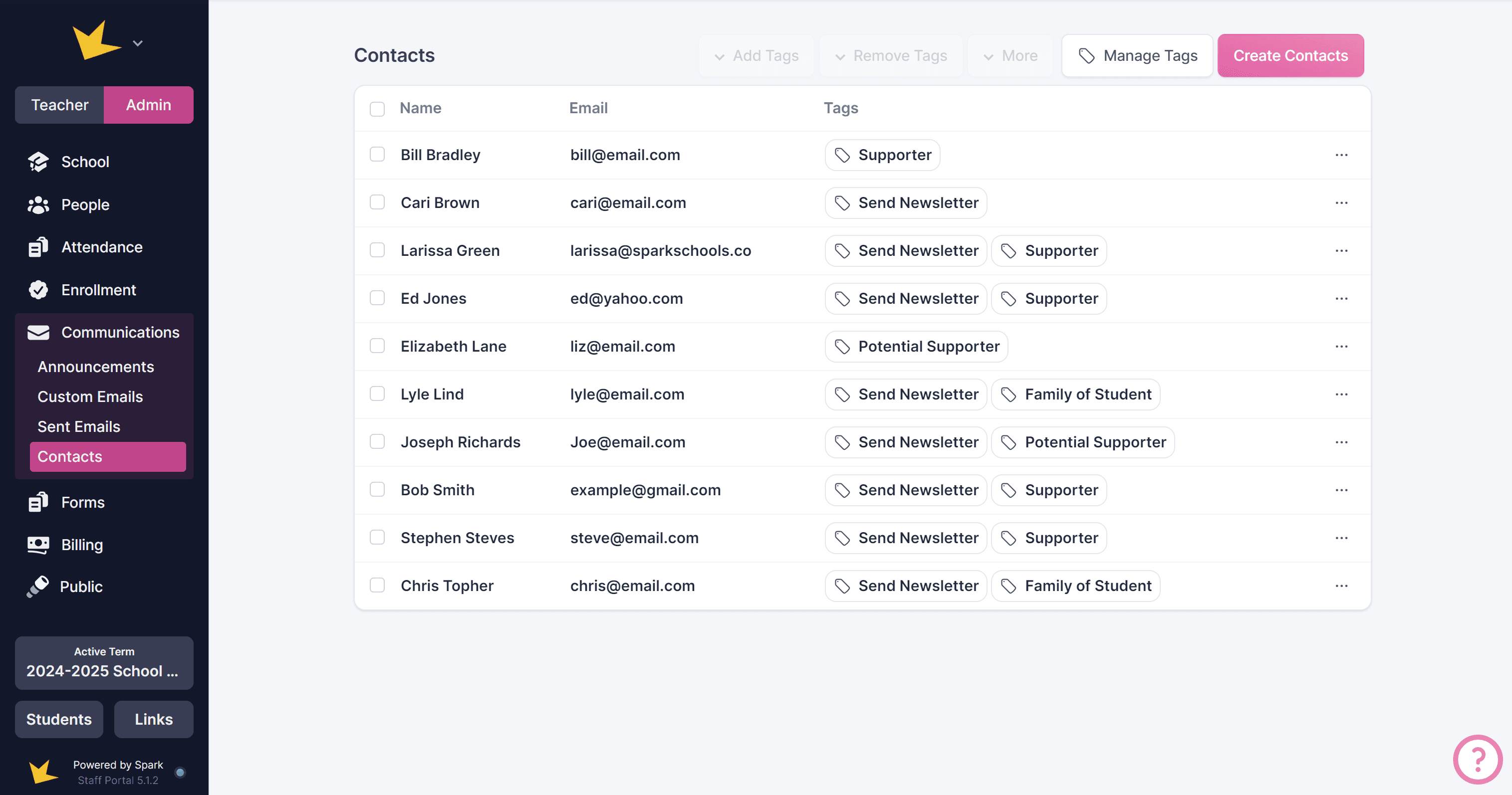This screenshot has width=1512, height=795.
Task: Open three-dot menu for Bill Bradley
Action: click(x=1341, y=155)
